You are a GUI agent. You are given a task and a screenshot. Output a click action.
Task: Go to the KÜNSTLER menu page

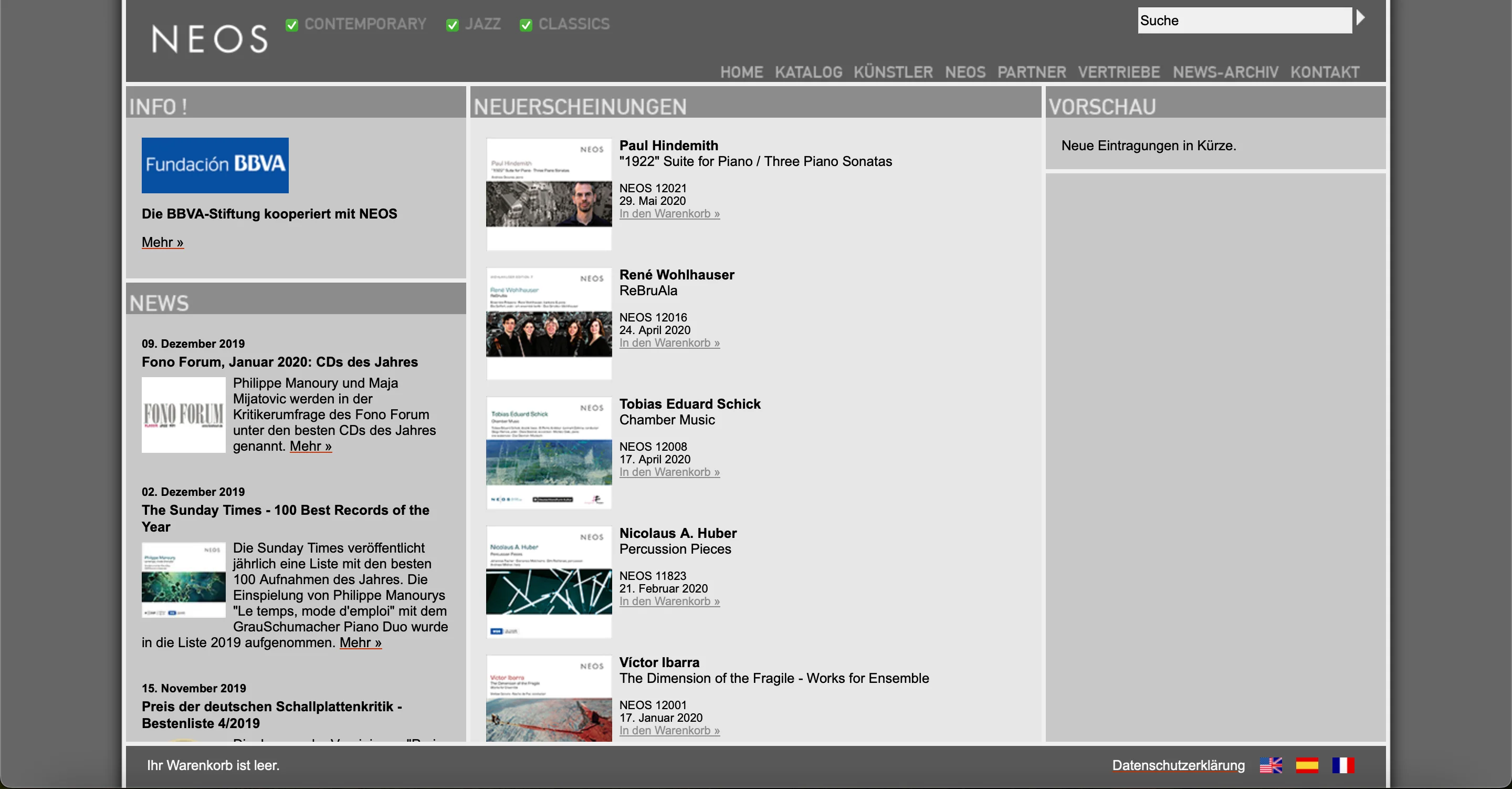tap(892, 72)
